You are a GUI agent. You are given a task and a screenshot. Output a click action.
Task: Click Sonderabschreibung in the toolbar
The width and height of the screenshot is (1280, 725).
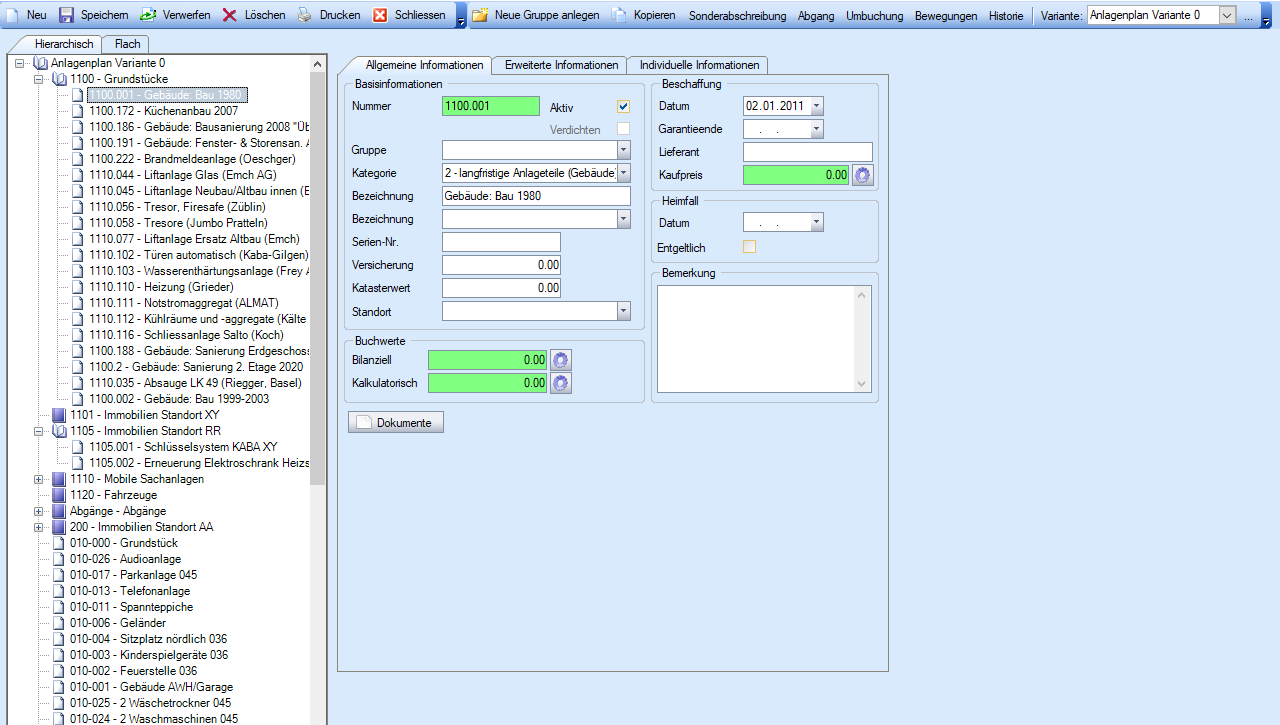(x=737, y=16)
